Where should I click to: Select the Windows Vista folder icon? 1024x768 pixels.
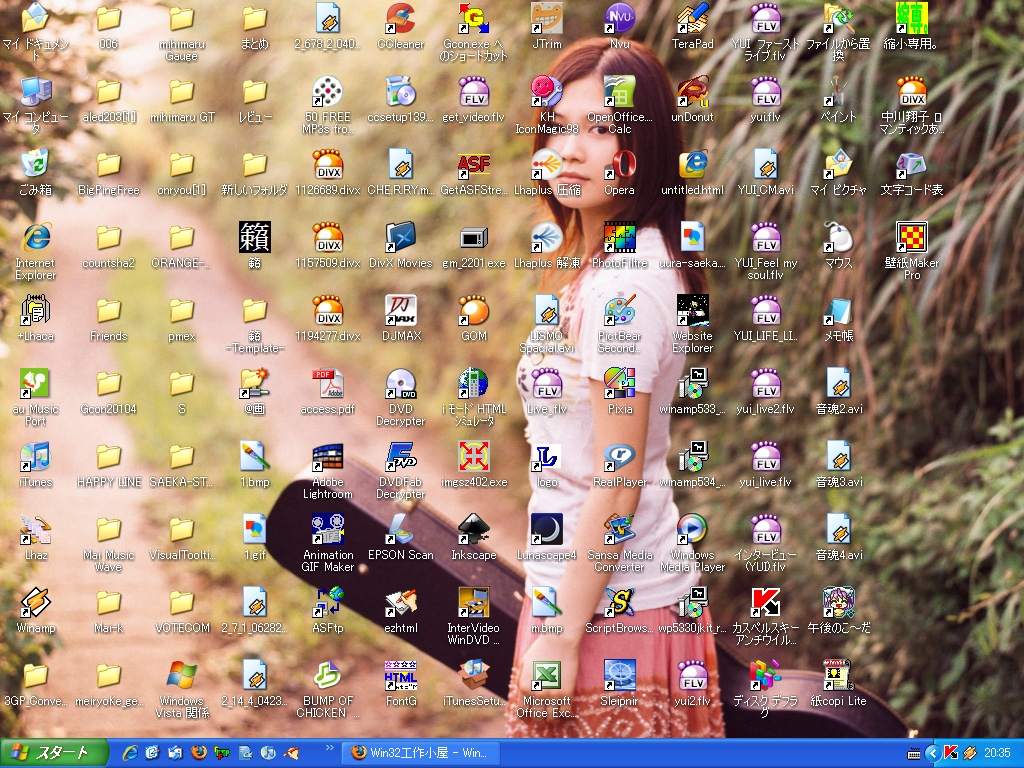[x=182, y=676]
